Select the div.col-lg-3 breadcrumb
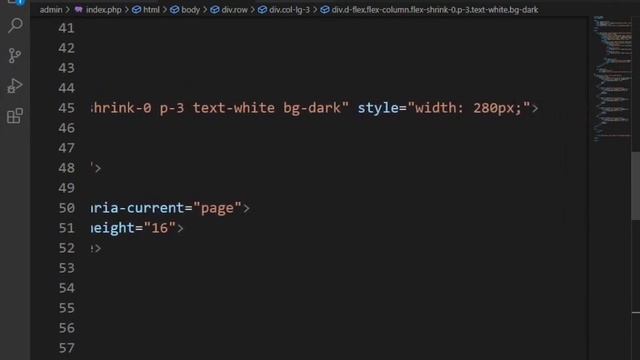The height and width of the screenshot is (360, 640). pyautogui.click(x=284, y=10)
